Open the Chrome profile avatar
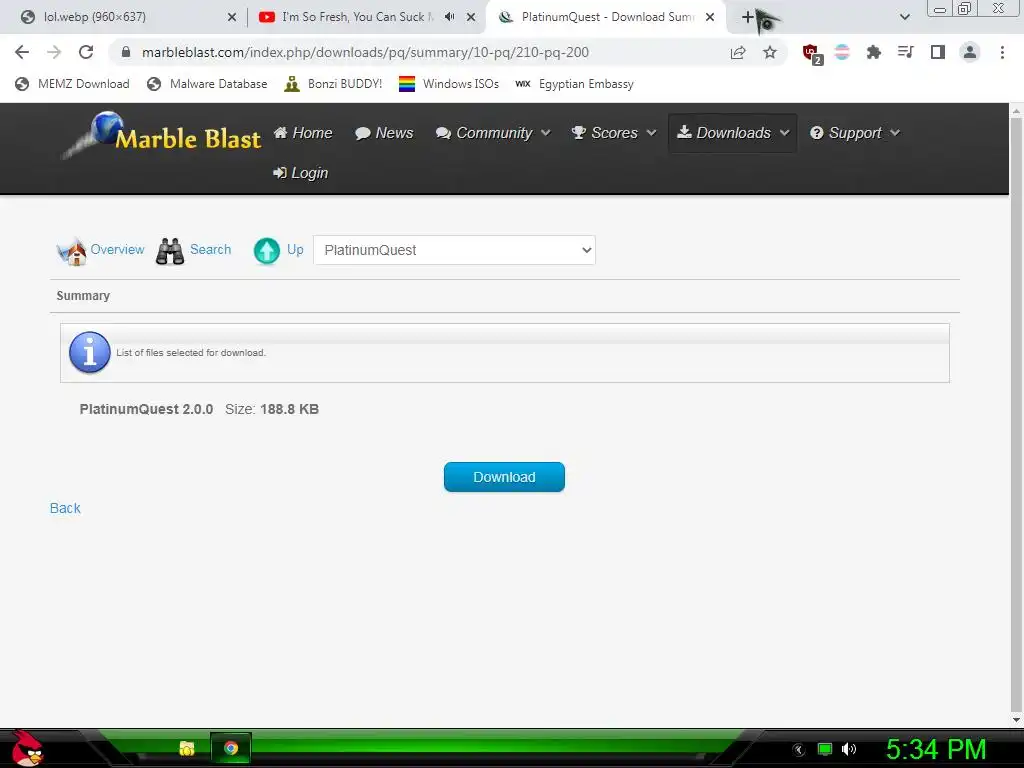Viewport: 1024px width, 768px height. pos(970,52)
